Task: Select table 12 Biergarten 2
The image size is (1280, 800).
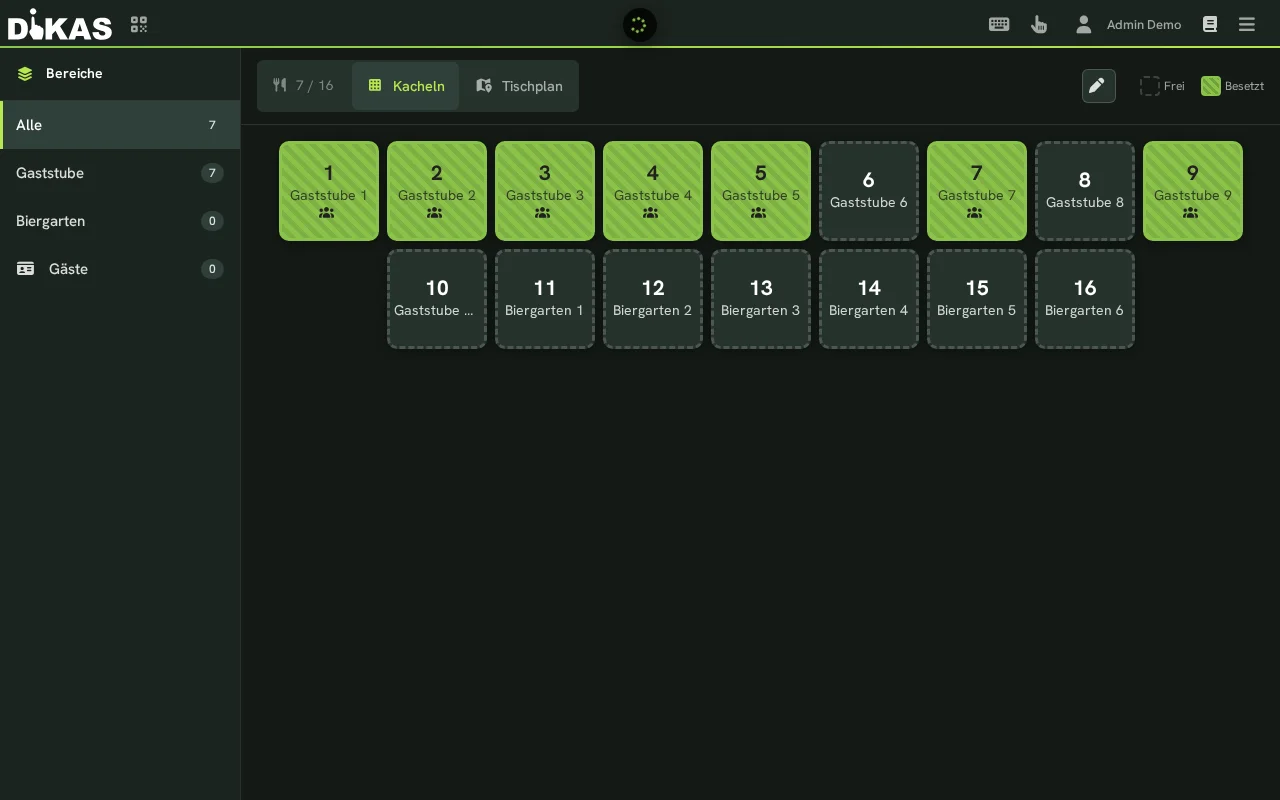Action: click(653, 299)
